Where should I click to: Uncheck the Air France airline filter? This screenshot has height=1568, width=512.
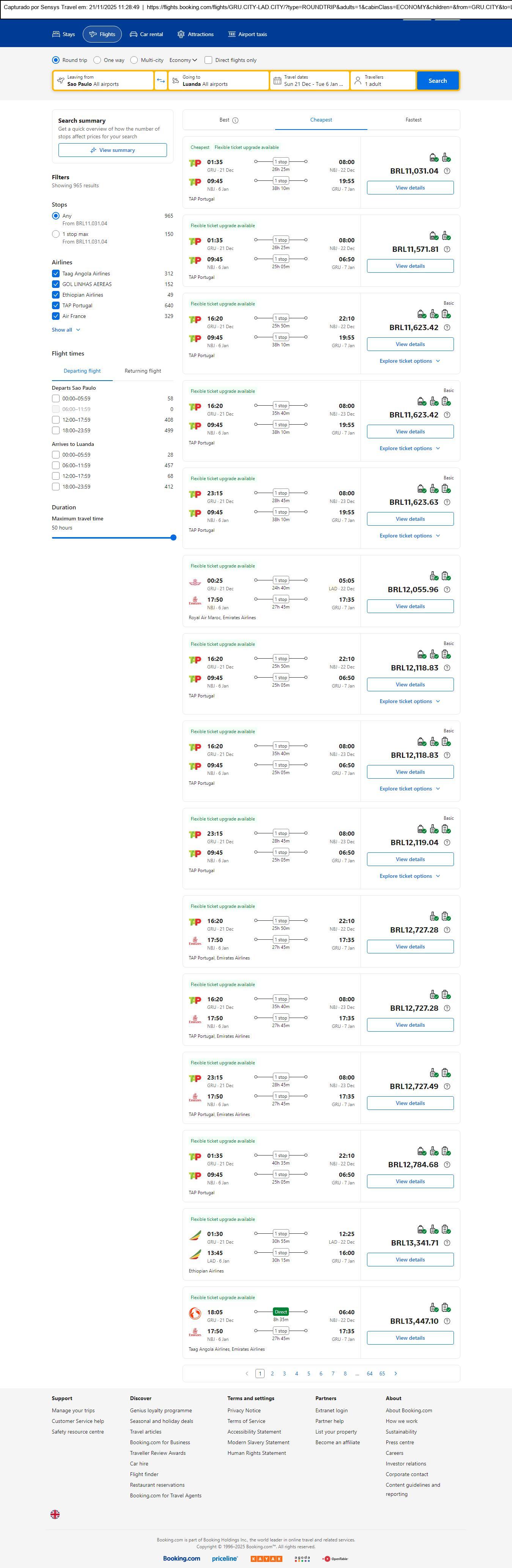pyautogui.click(x=56, y=316)
